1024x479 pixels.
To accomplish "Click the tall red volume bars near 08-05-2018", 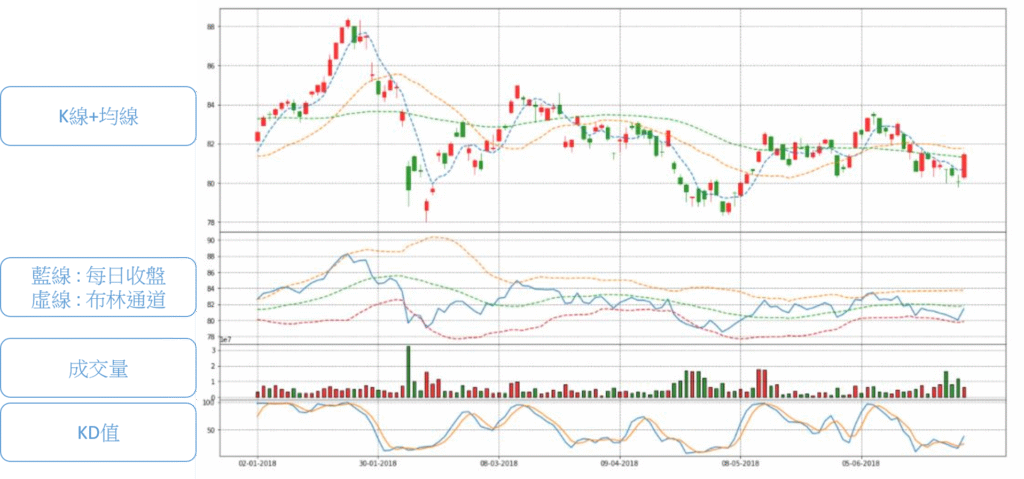I will (x=761, y=384).
